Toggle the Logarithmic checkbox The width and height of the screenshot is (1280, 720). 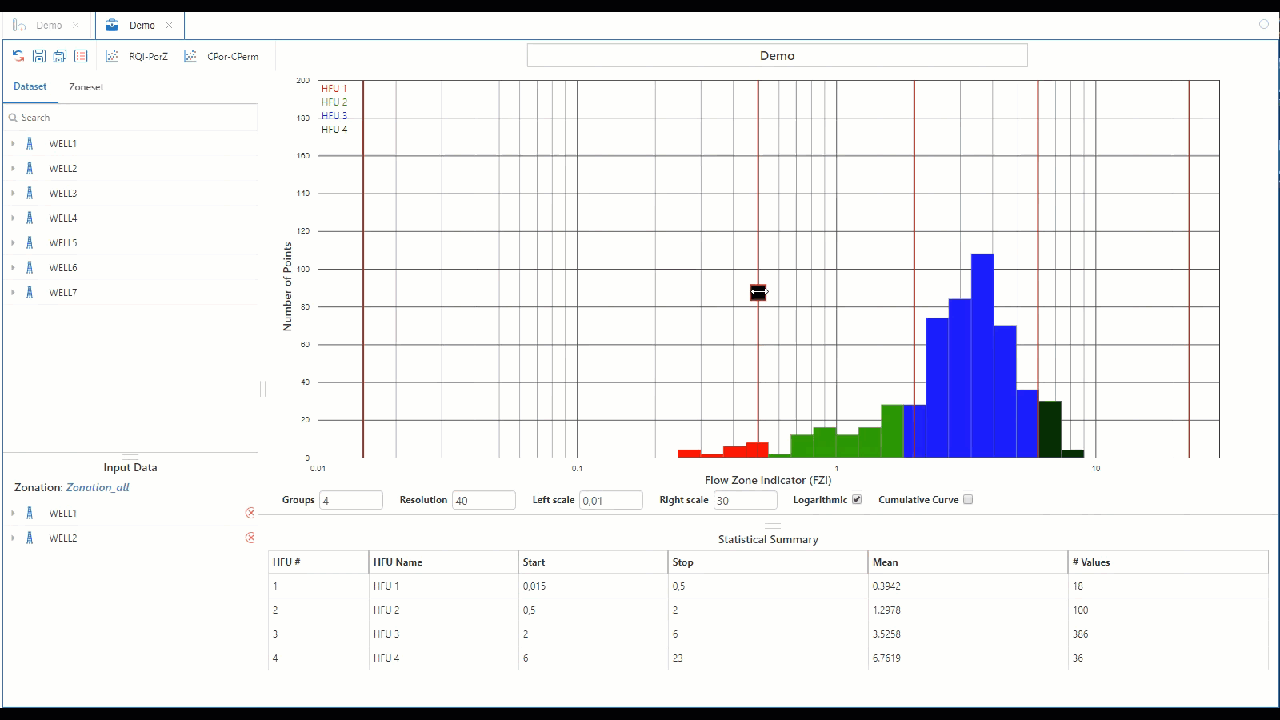click(x=856, y=500)
